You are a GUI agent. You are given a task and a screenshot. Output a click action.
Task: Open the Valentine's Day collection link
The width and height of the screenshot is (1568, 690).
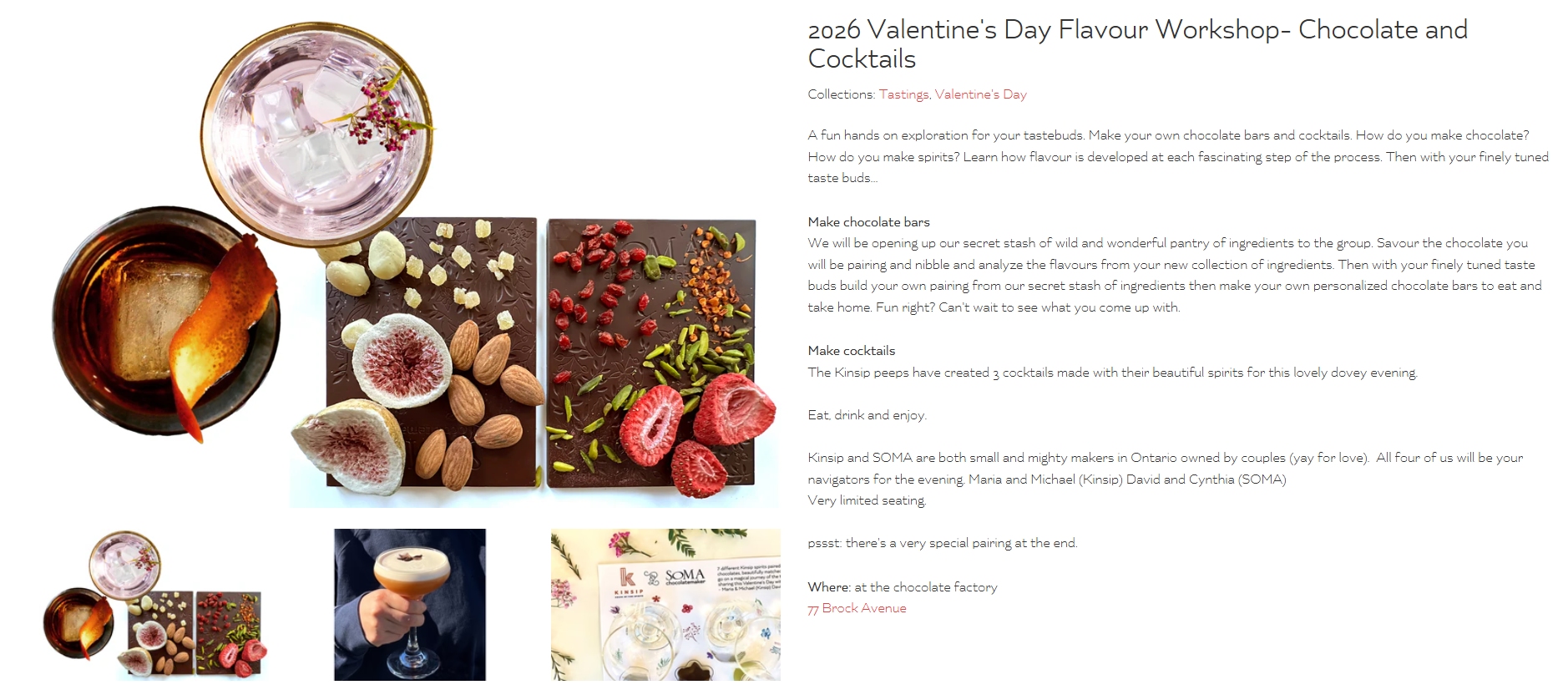[x=980, y=94]
